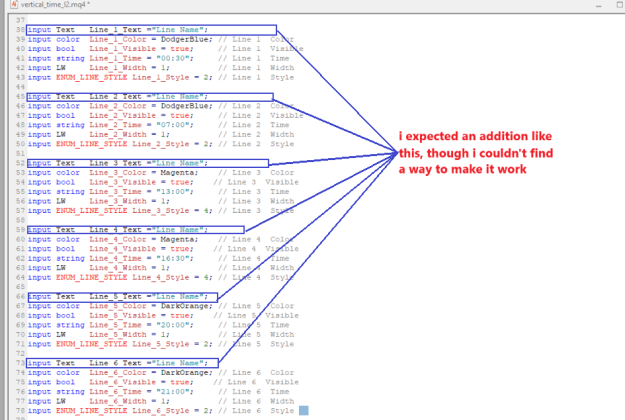Place cursor in code line 38 Line_1_Text
The width and height of the screenshot is (625, 420).
[115, 30]
